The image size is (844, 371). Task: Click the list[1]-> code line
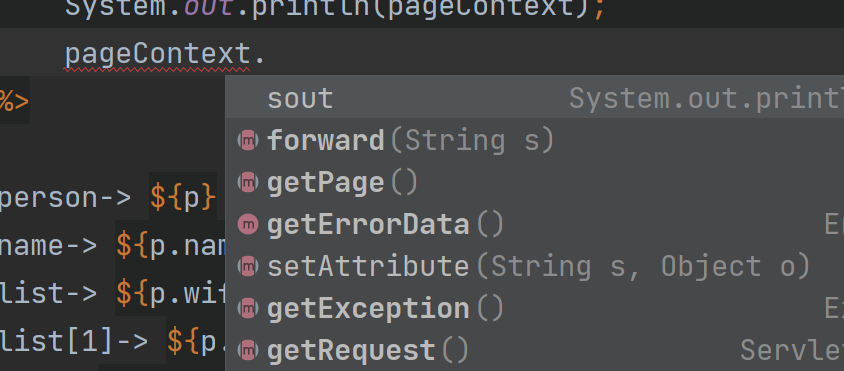pos(112,342)
